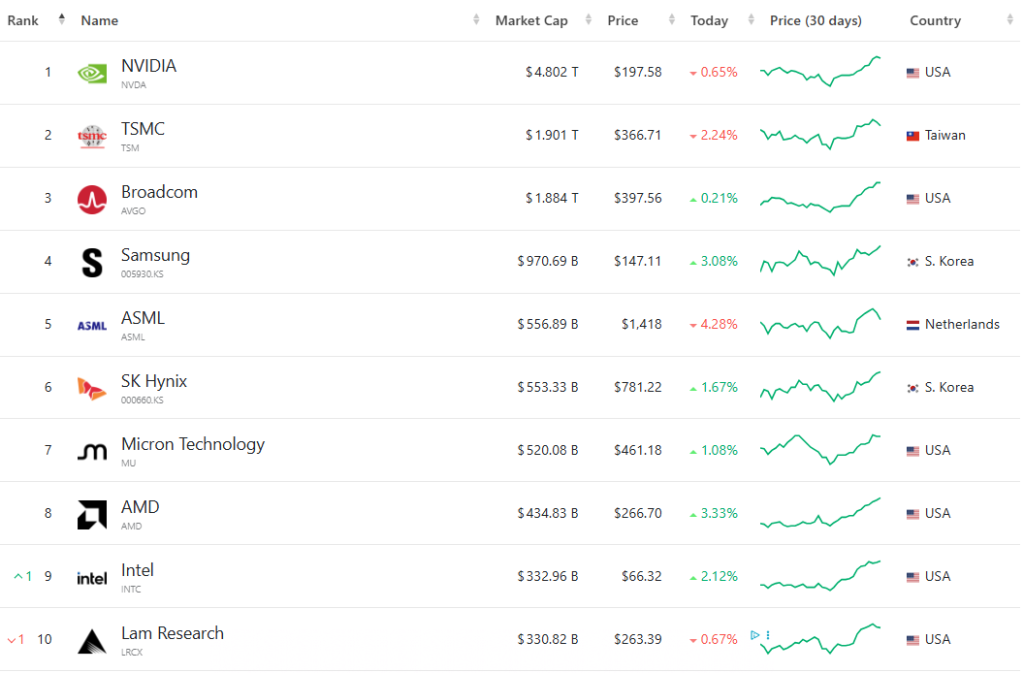The image size is (1024, 673).
Task: Select the Samsung S logo
Action: pyautogui.click(x=92, y=262)
